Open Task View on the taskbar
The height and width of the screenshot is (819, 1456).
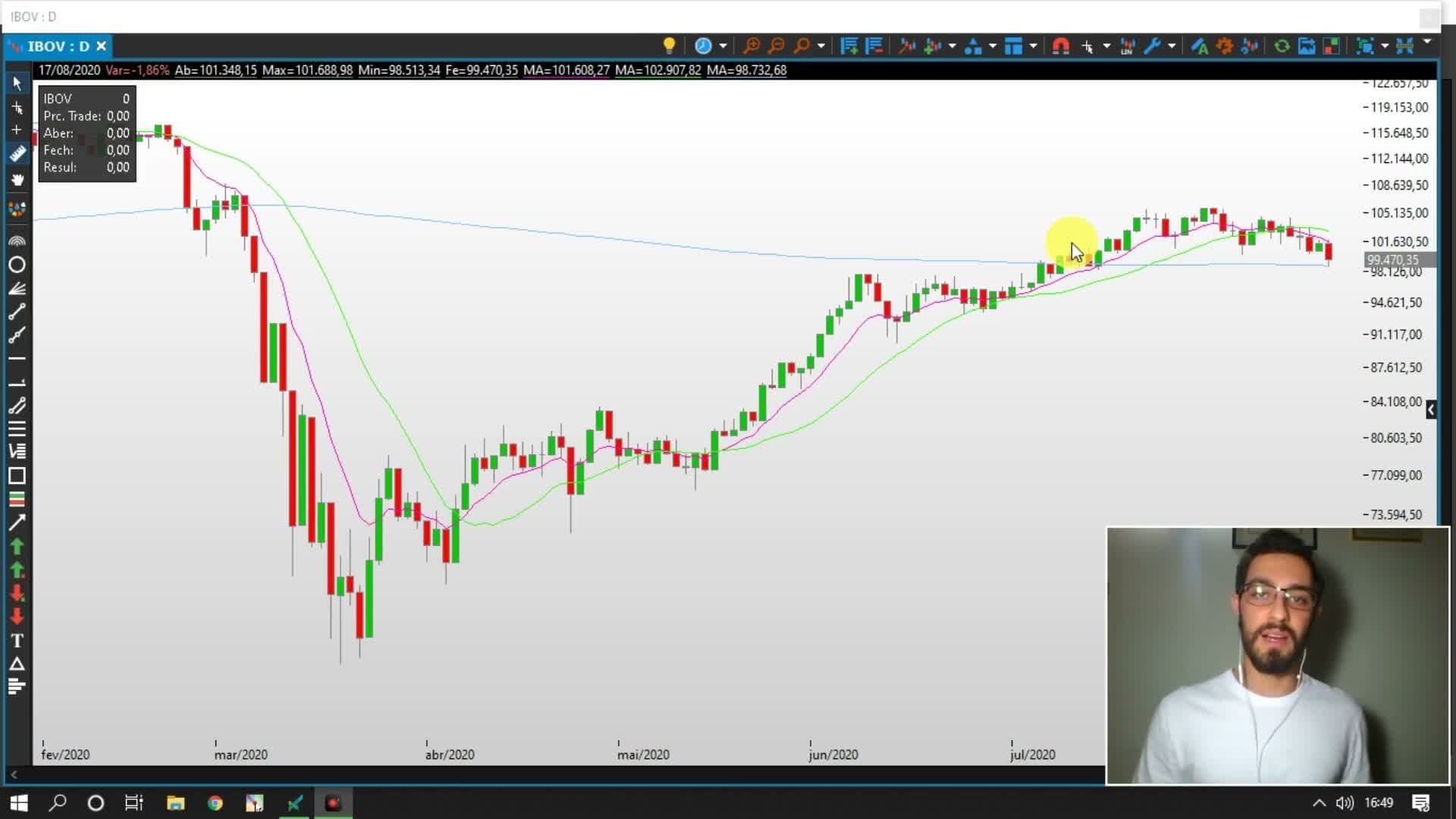tap(134, 802)
